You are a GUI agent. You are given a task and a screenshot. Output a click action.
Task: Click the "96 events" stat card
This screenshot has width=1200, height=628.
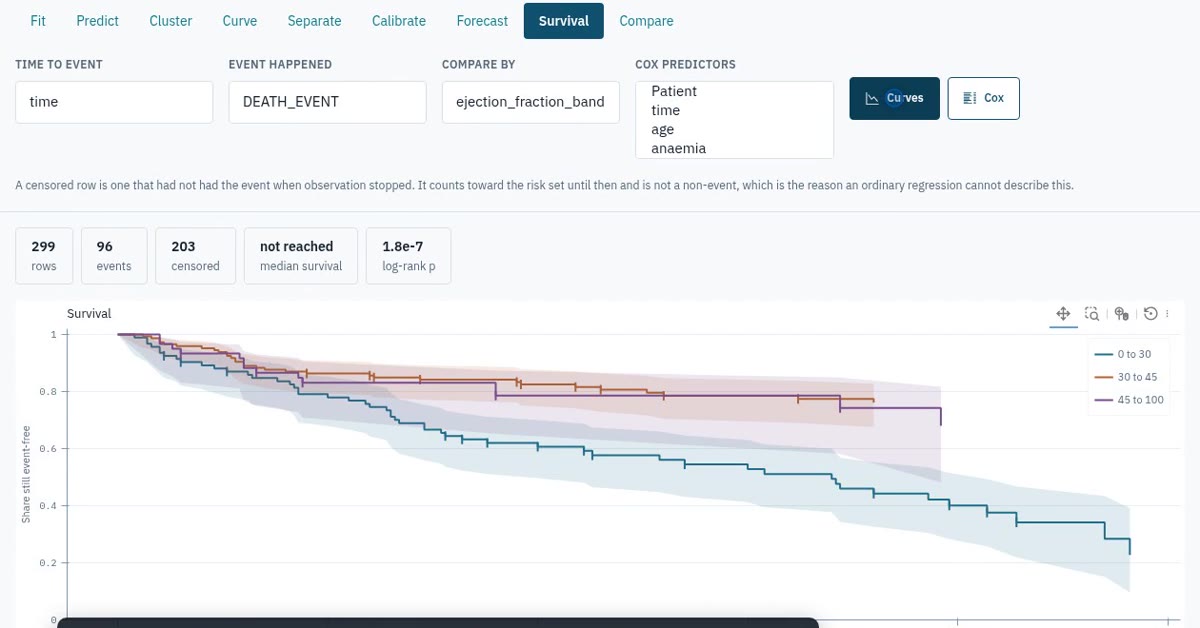pyautogui.click(x=114, y=256)
